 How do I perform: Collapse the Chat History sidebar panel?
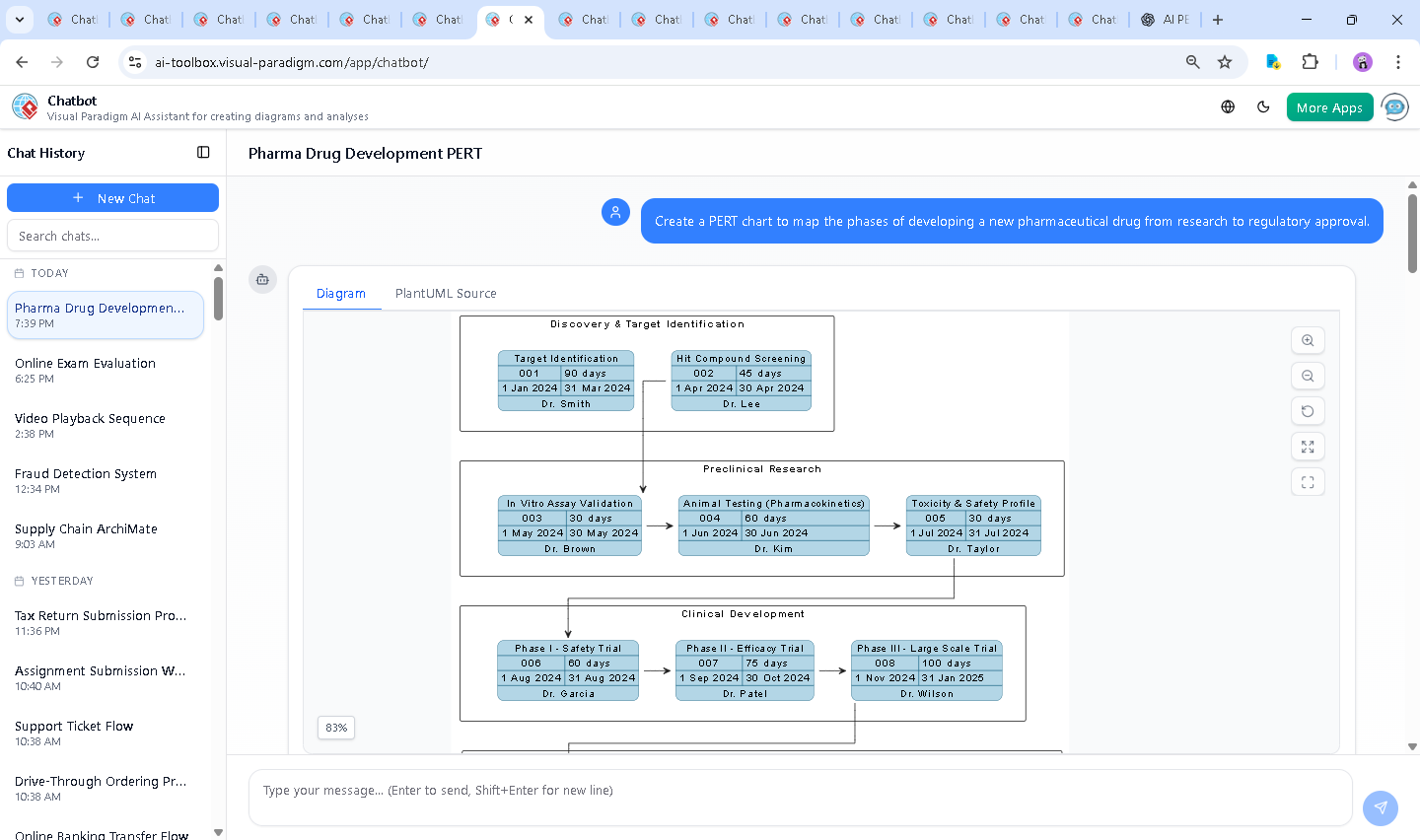tap(203, 153)
